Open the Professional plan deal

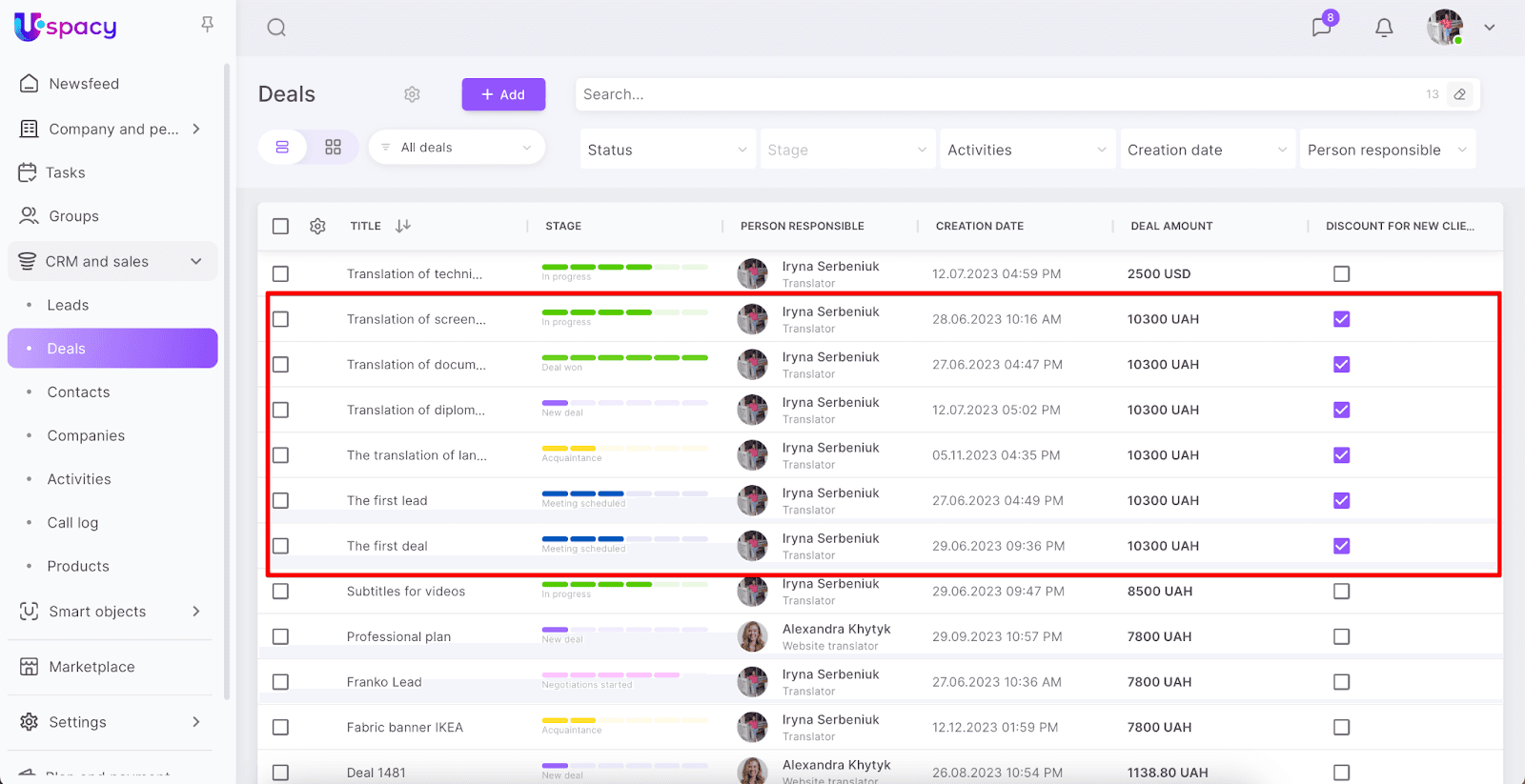coord(398,636)
